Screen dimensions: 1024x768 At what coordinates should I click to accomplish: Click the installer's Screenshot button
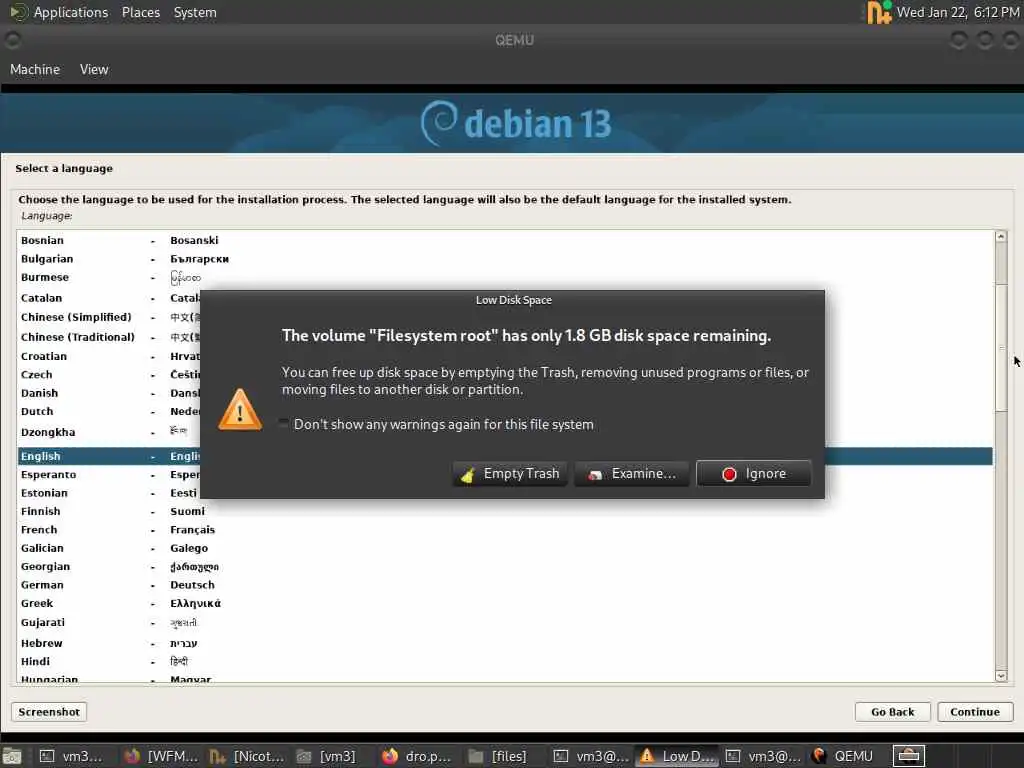(49, 712)
